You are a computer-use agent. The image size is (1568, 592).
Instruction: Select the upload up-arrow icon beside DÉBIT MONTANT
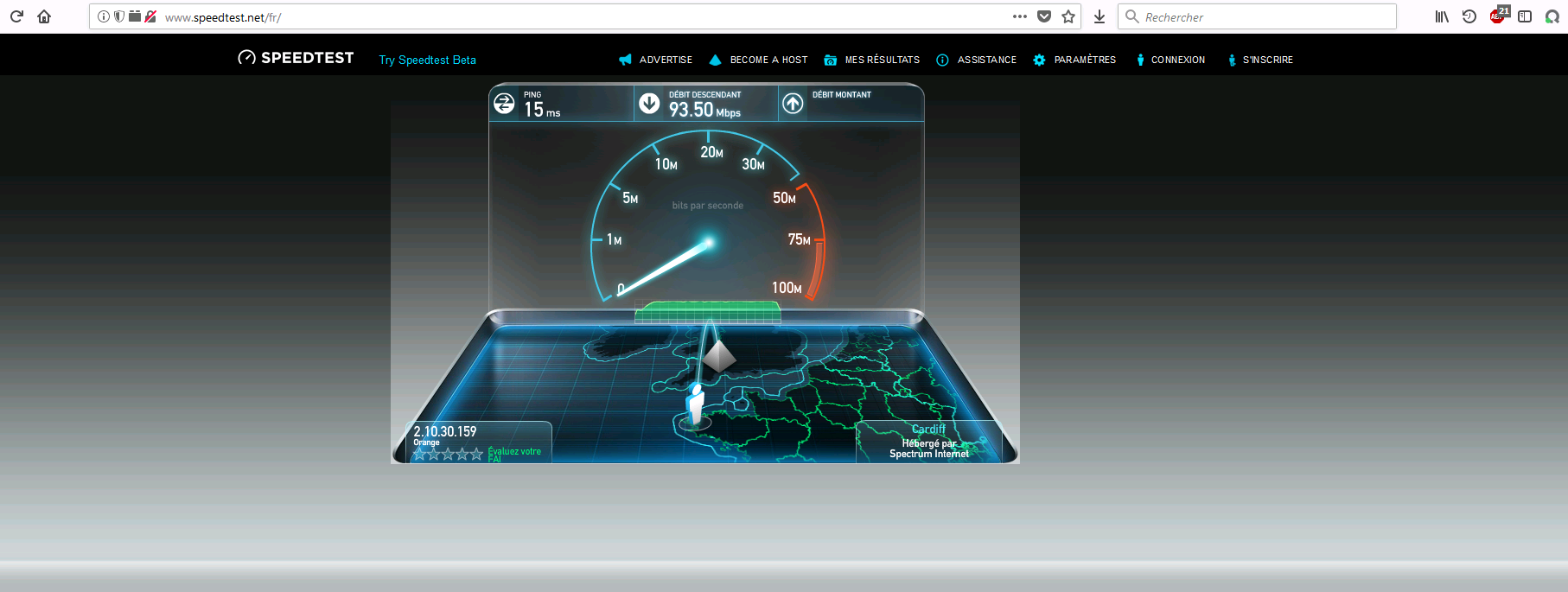click(793, 104)
